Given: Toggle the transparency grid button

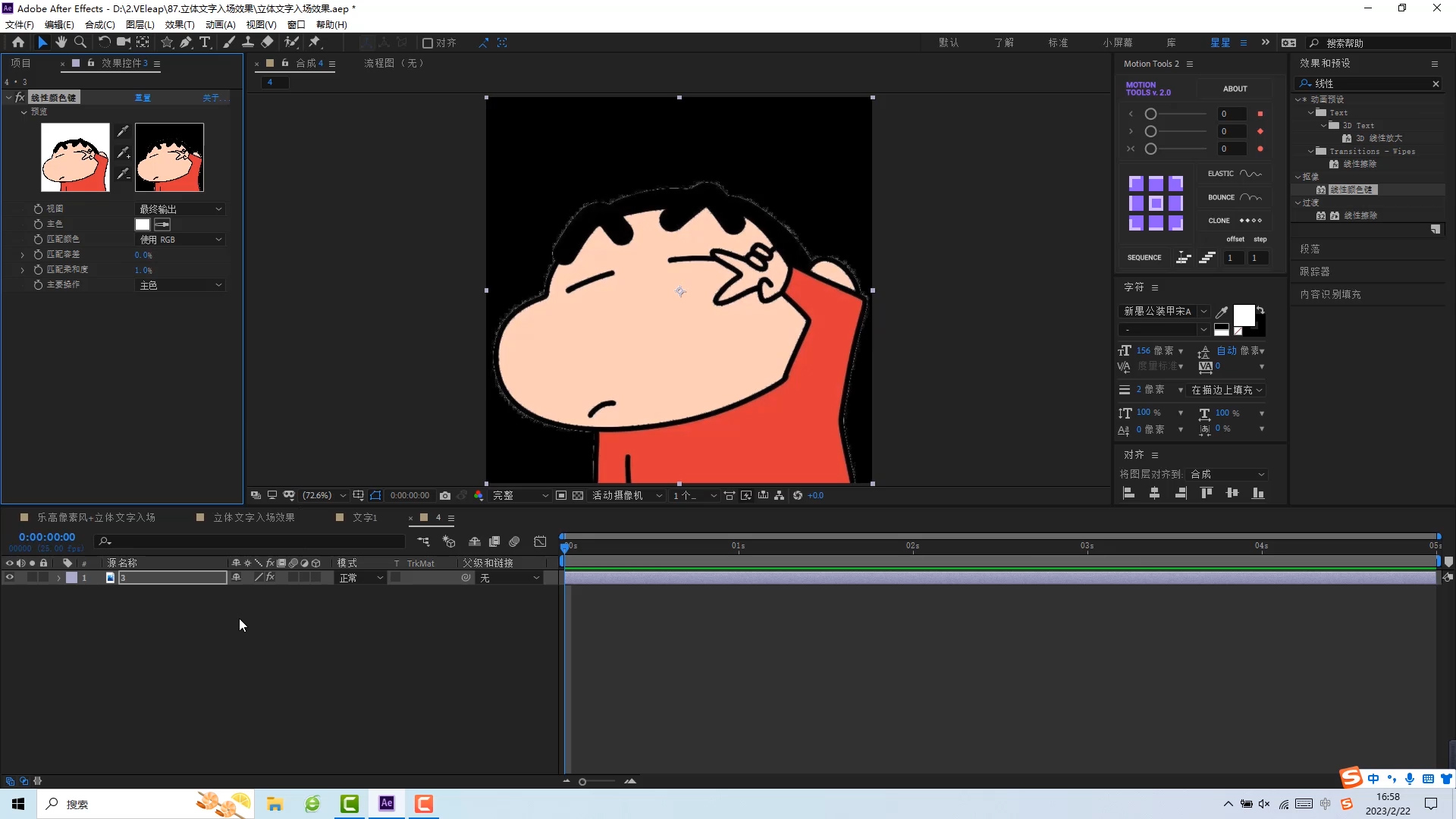Looking at the screenshot, I should [x=578, y=495].
